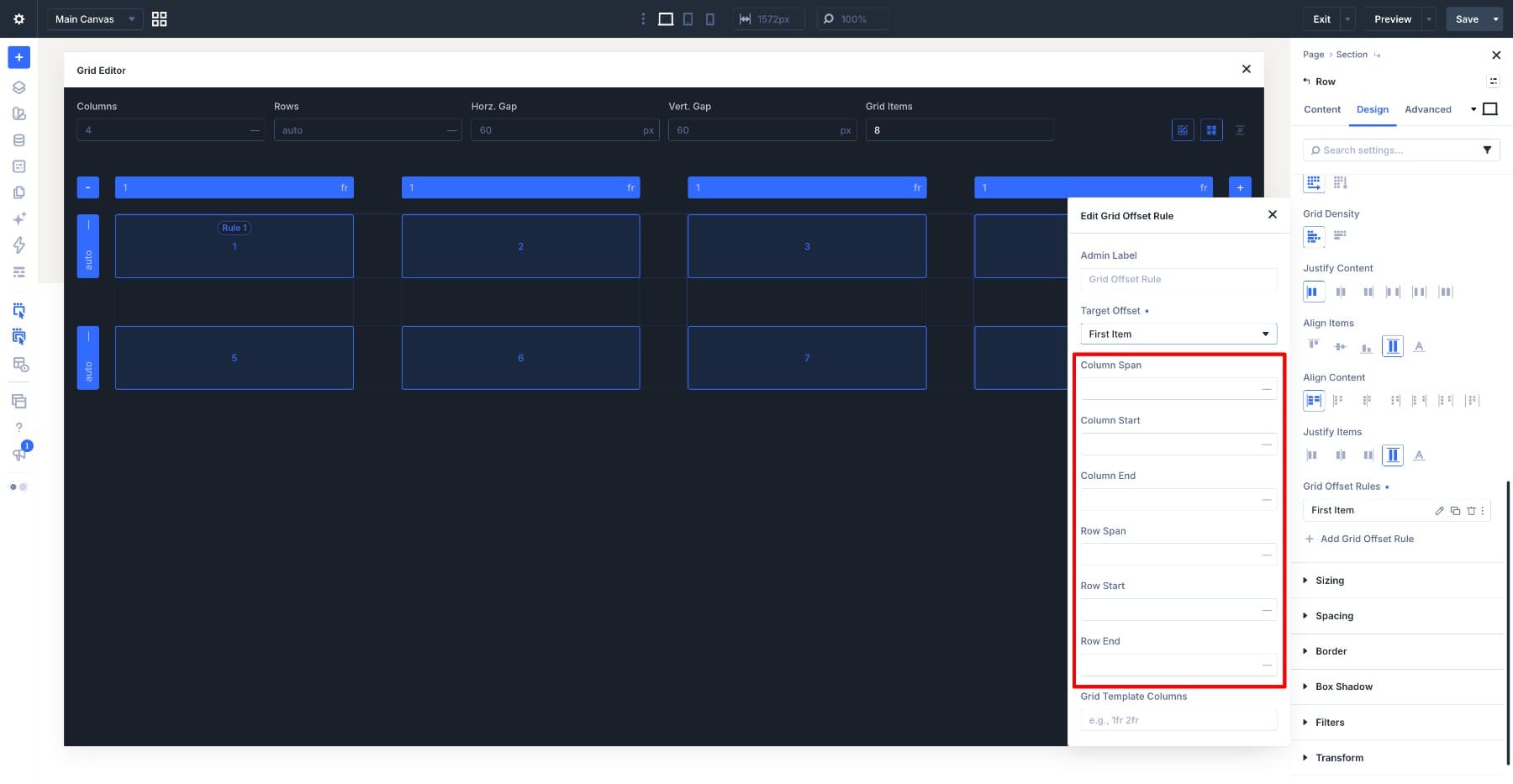Select first Justify Items alignment option
The width and height of the screenshot is (1513, 784).
click(x=1312, y=455)
